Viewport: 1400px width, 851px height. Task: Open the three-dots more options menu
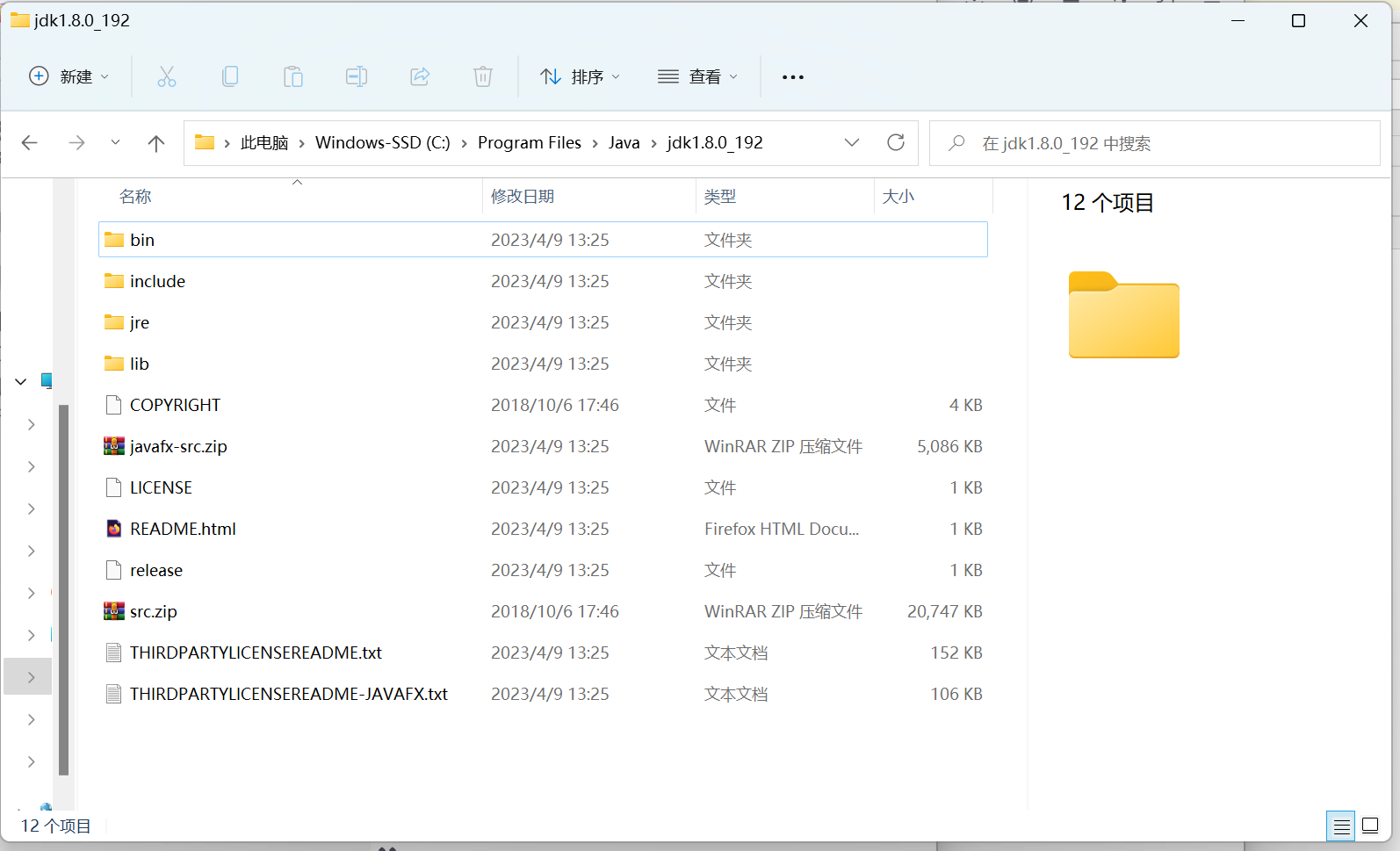click(x=793, y=77)
